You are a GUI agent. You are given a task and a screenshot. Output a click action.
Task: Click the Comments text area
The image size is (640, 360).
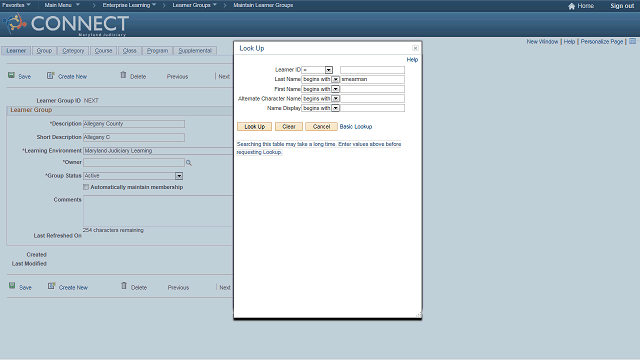[158, 211]
